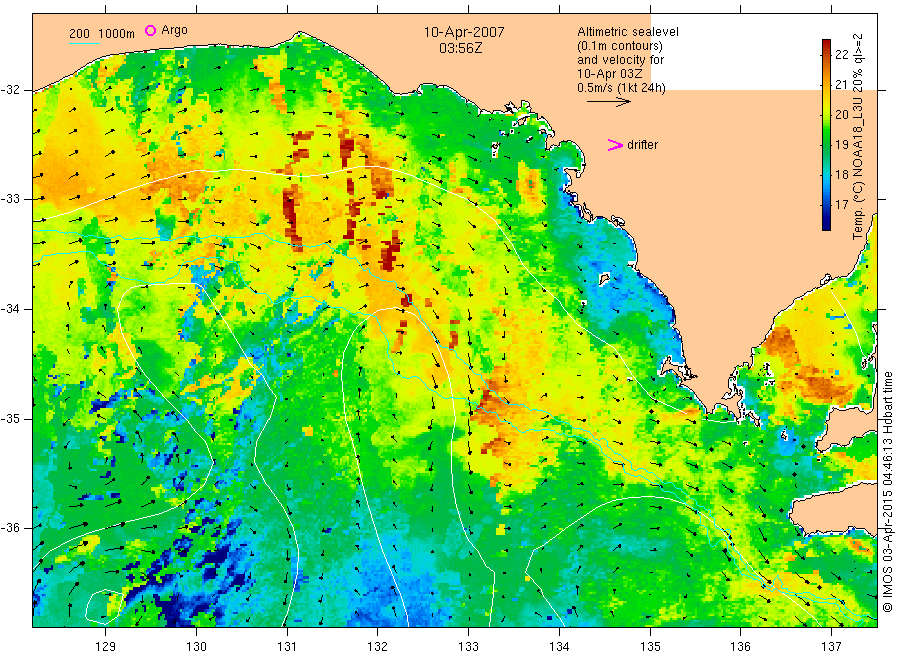
Task: Click the '0.5m/s (1kt 24h)' scale text
Action: [622, 88]
